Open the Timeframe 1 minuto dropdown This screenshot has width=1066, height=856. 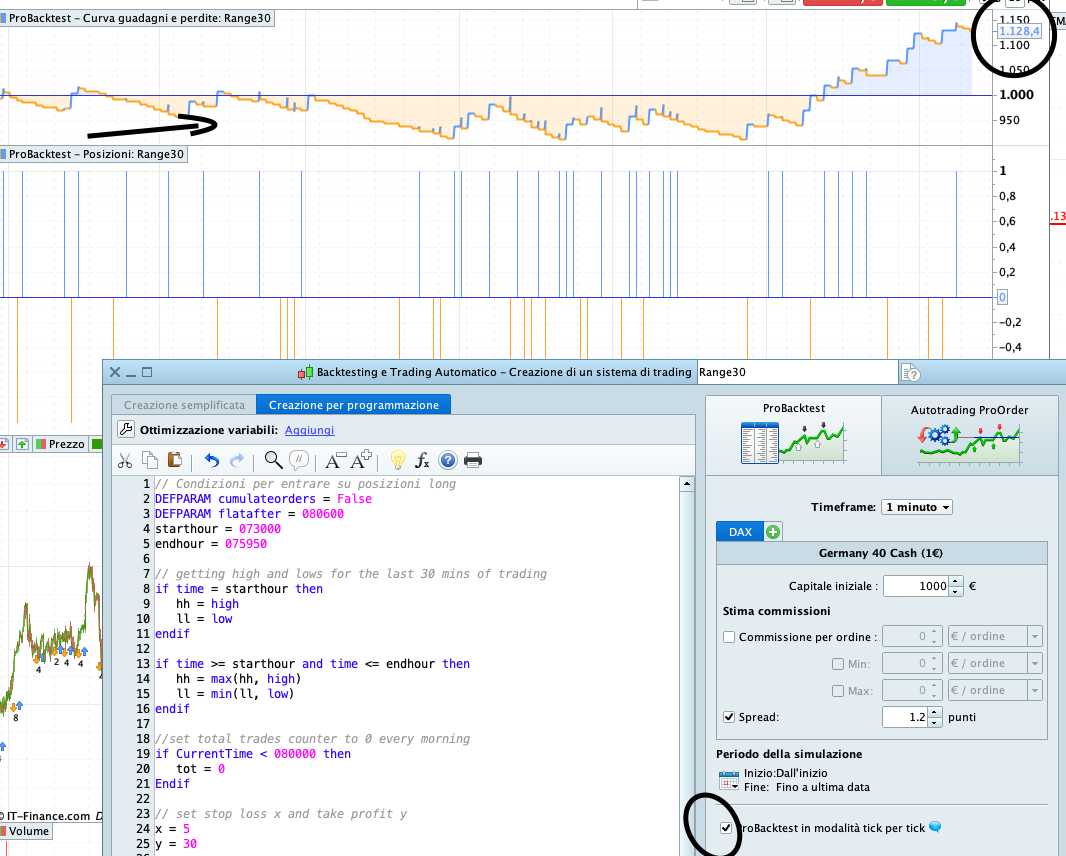click(917, 507)
